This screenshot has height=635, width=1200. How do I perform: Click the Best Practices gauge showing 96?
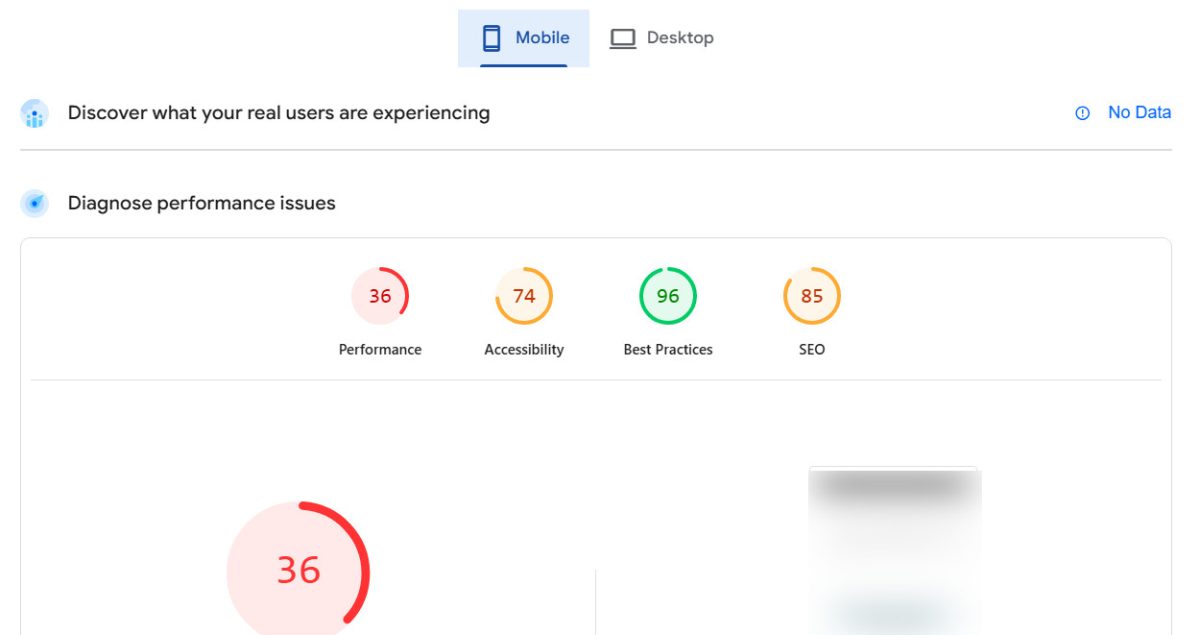pos(667,295)
